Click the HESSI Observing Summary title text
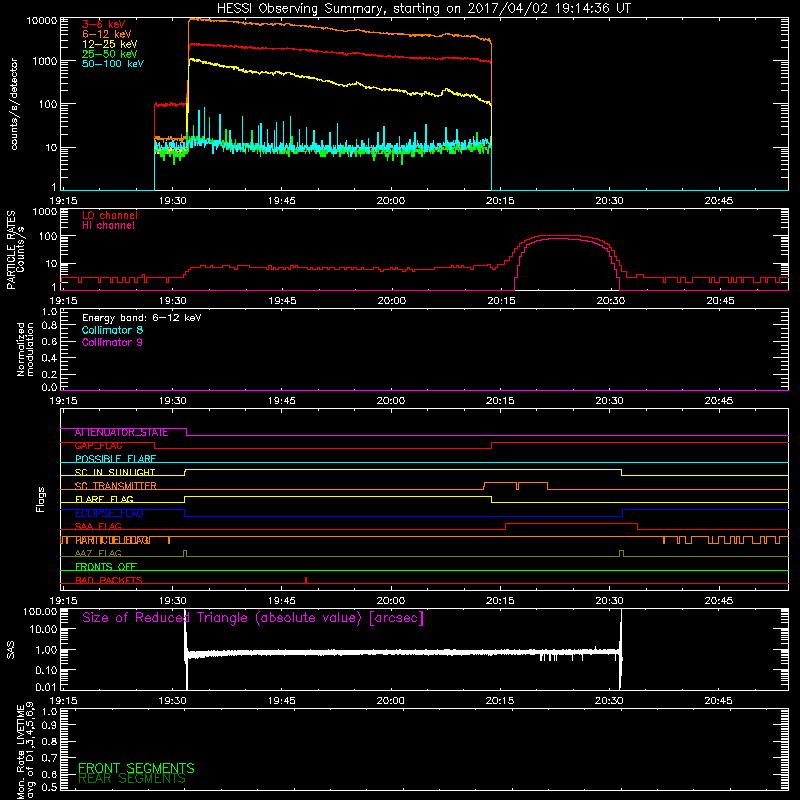Image resolution: width=800 pixels, height=800 pixels. click(x=424, y=9)
